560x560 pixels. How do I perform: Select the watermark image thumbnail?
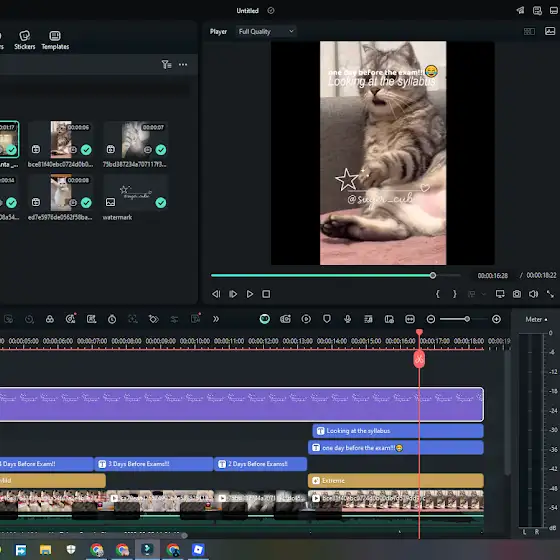(136, 193)
